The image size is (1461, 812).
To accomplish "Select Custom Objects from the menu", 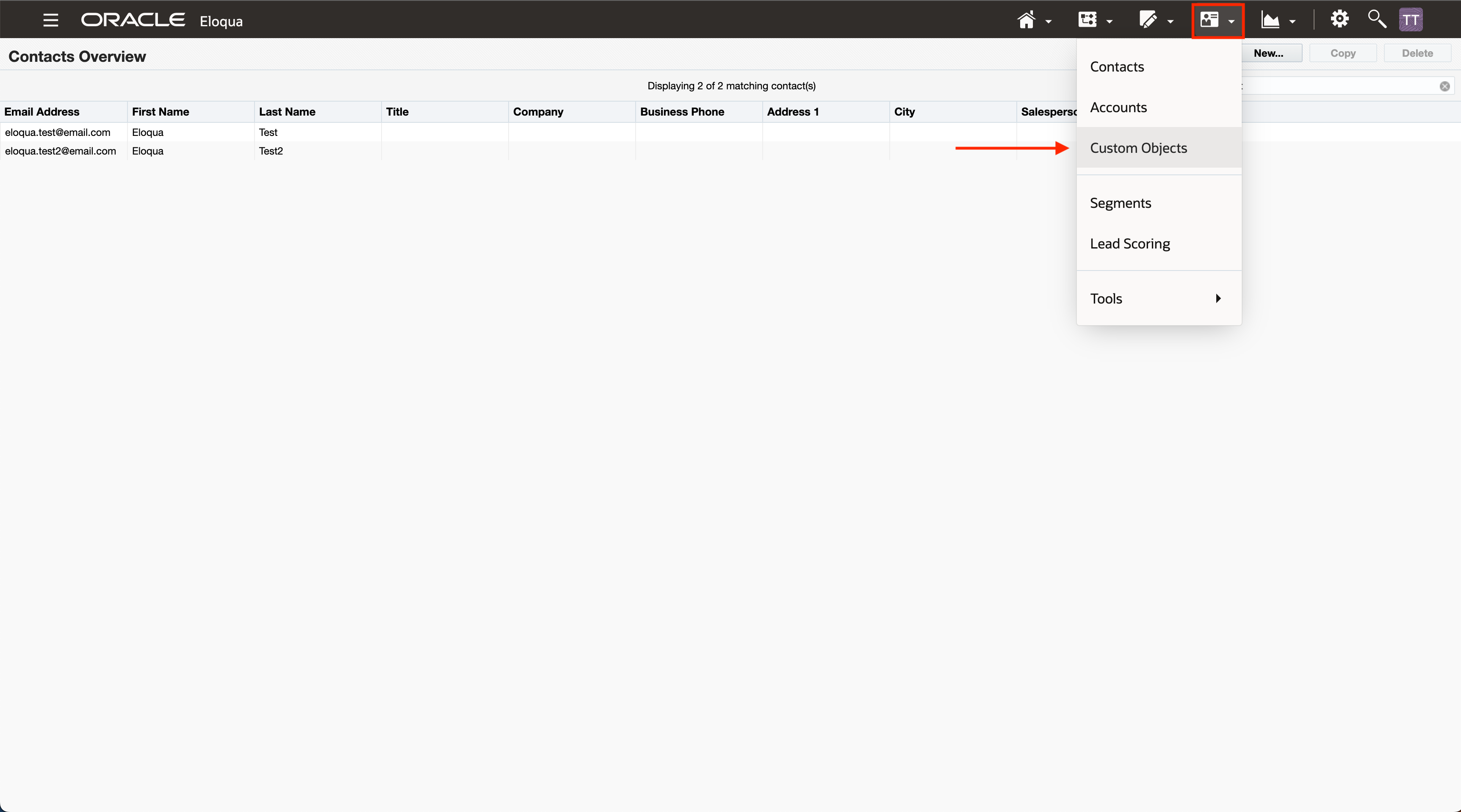I will [x=1138, y=147].
